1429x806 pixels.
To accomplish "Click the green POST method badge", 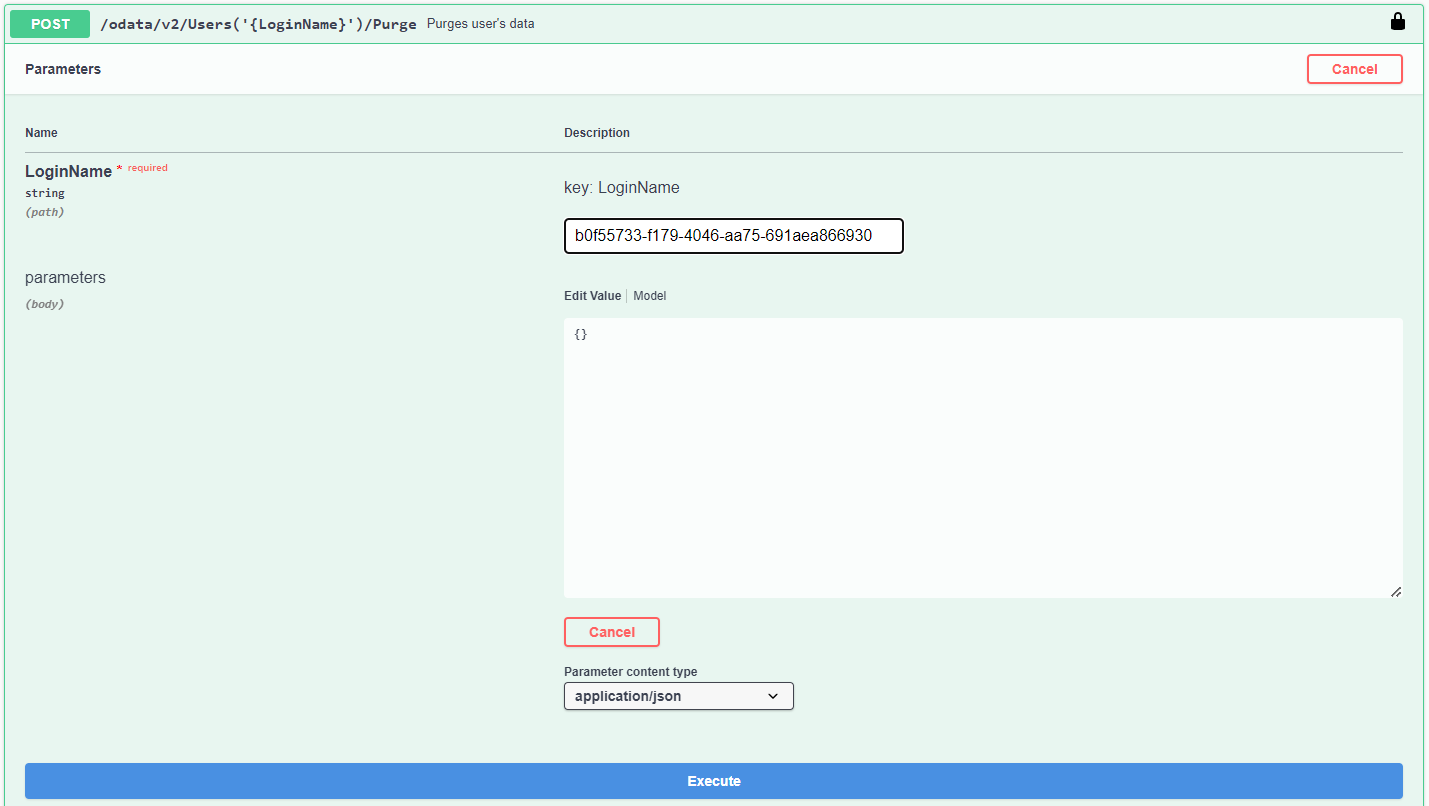I will pos(50,24).
